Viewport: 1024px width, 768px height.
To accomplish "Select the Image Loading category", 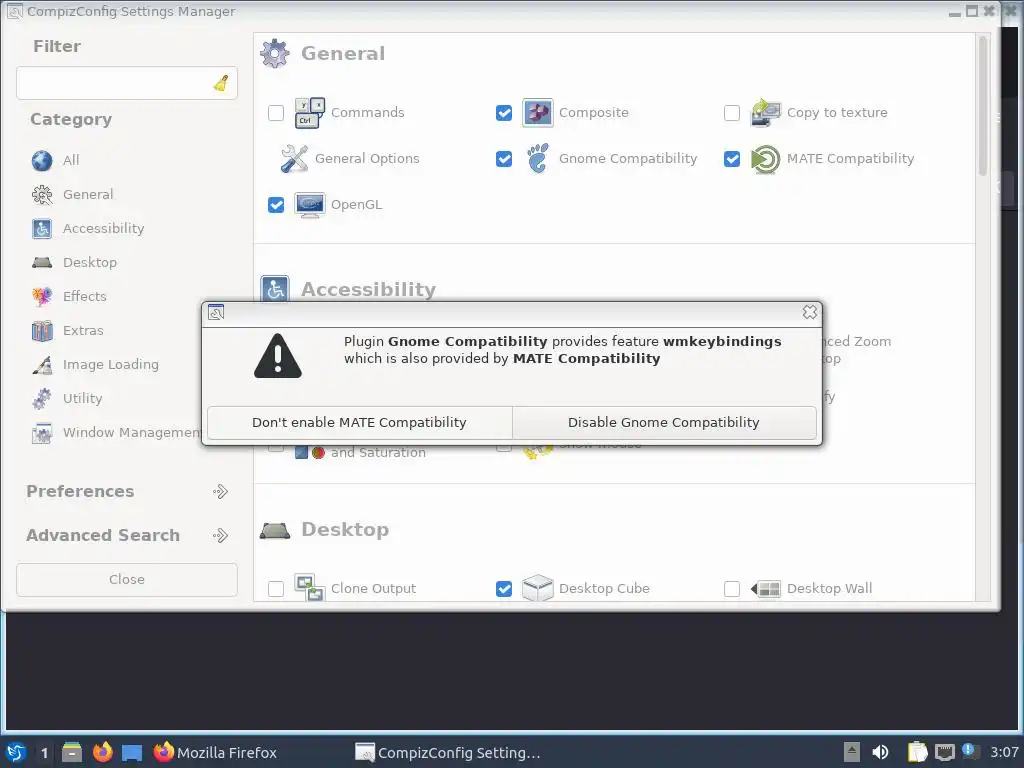I will pos(110,364).
